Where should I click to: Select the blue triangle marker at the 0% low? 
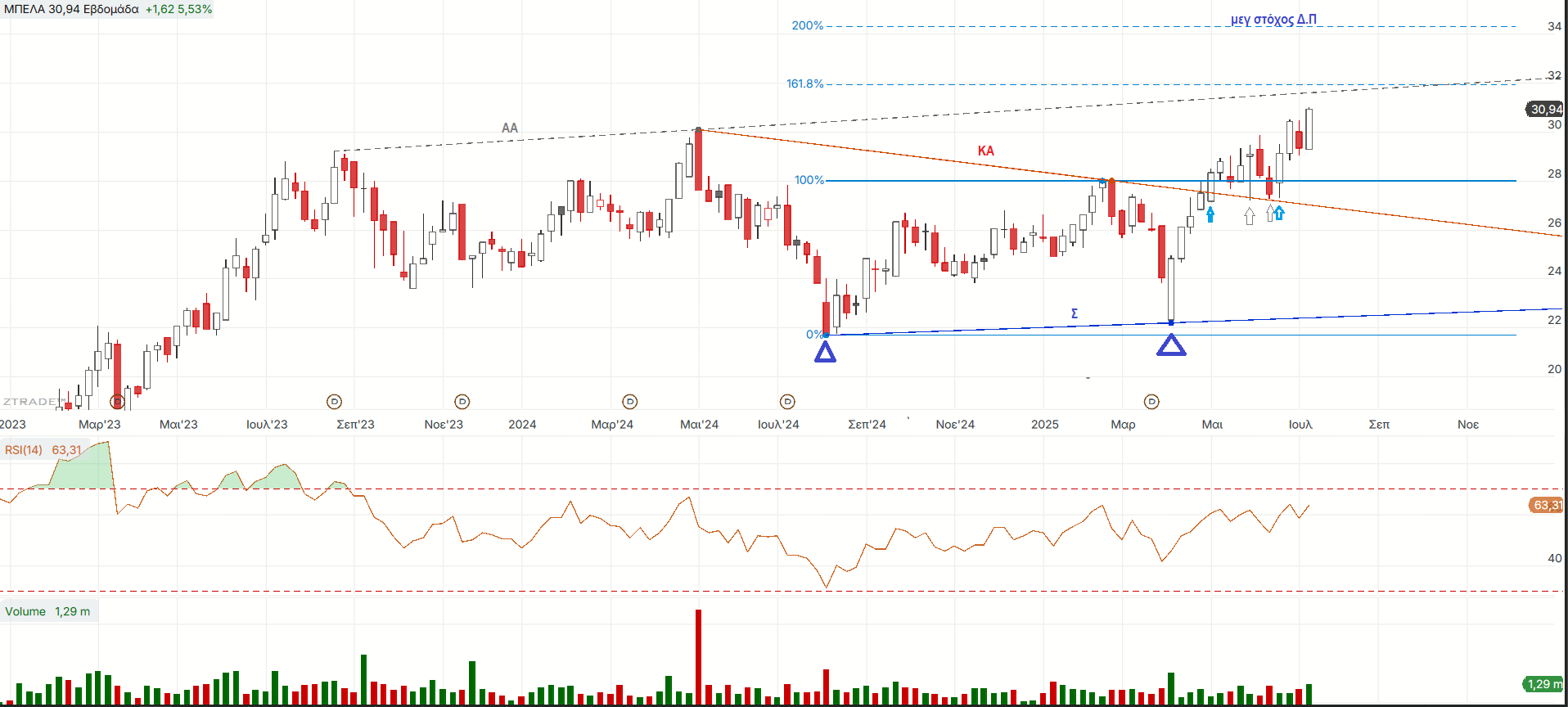click(825, 352)
